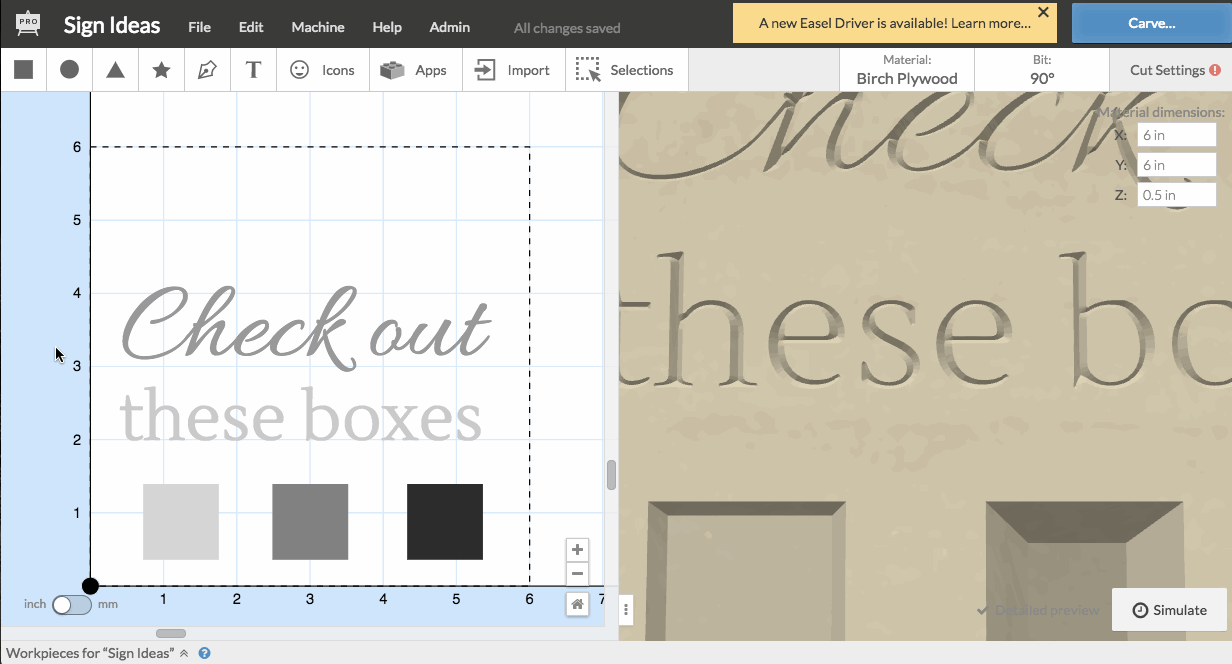Open the Bit 90° settings dropdown
Viewport: 1232px width, 664px height.
(1041, 70)
